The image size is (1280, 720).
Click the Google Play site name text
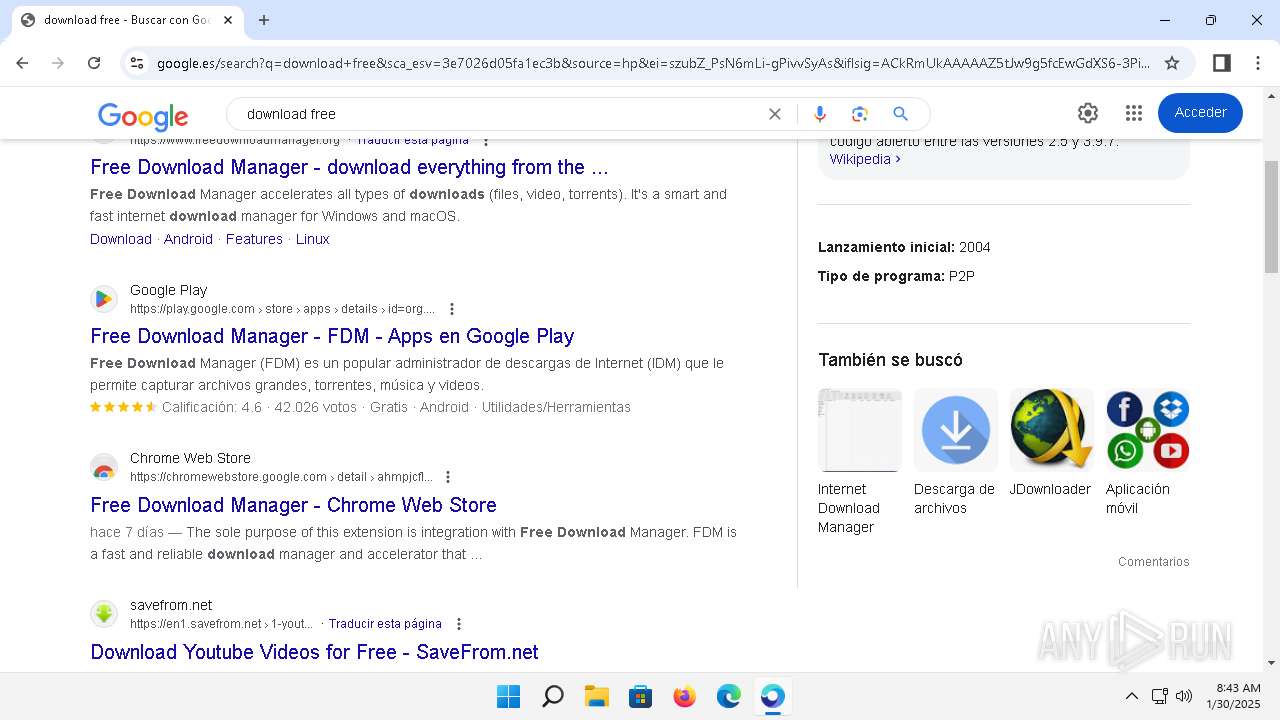(168, 290)
